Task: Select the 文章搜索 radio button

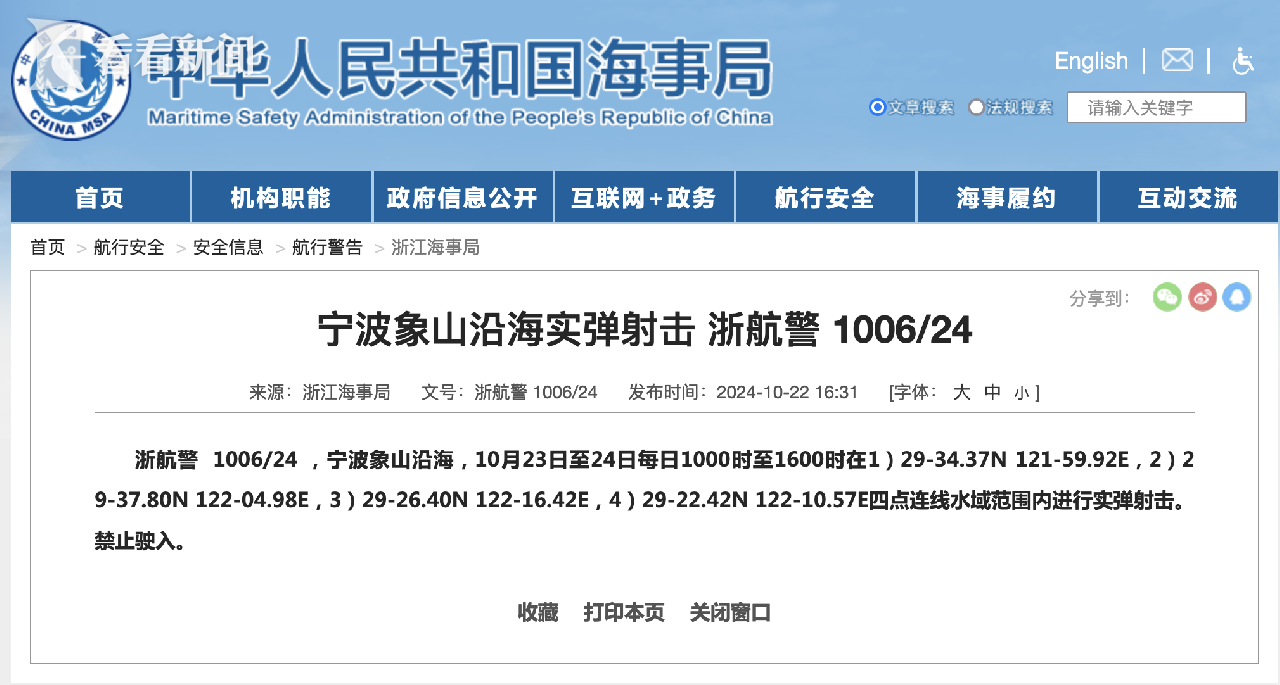Action: pos(878,107)
